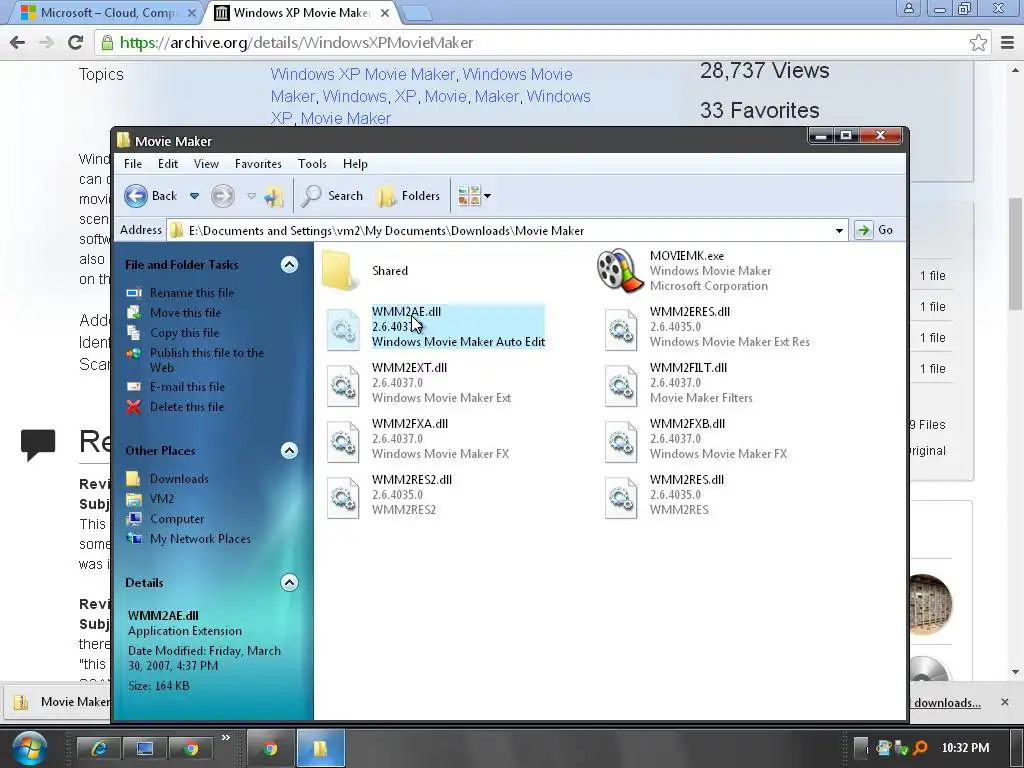Open the Forward history dropdown arrow

(x=251, y=195)
